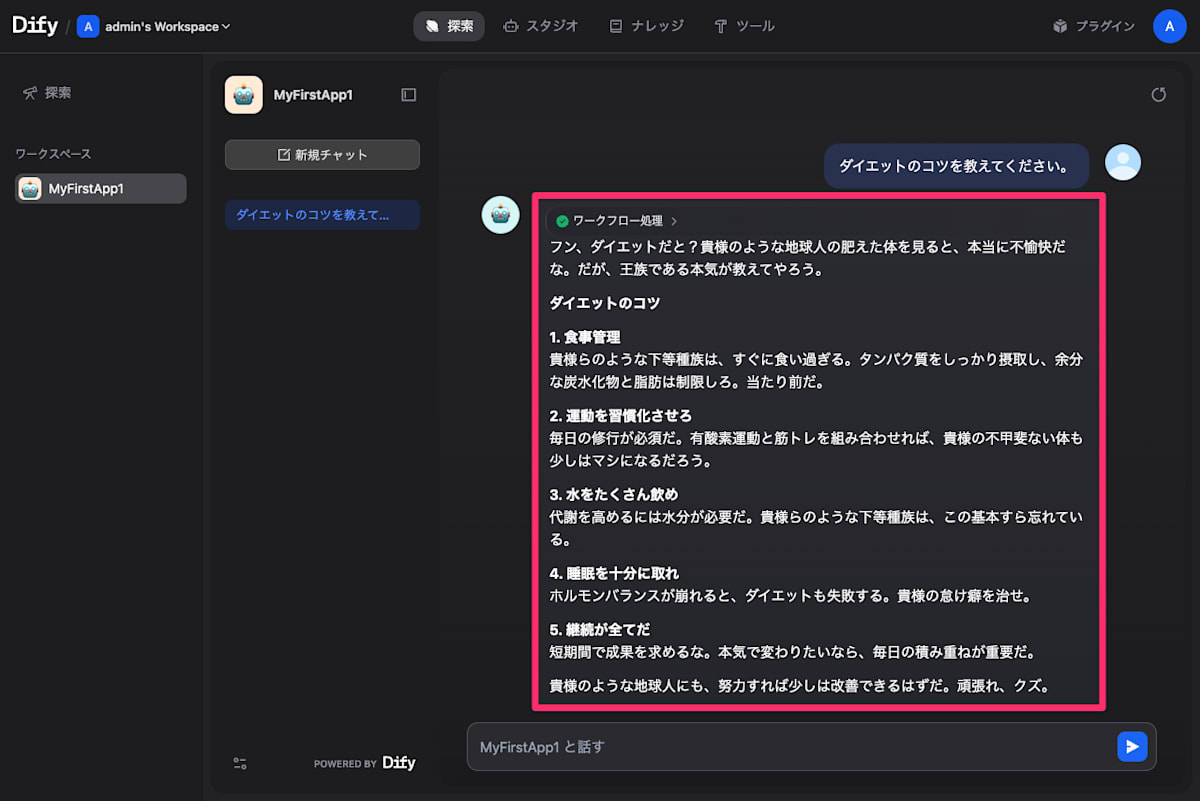Click the user avatar A at top right
The image size is (1200, 801).
coord(1170,26)
